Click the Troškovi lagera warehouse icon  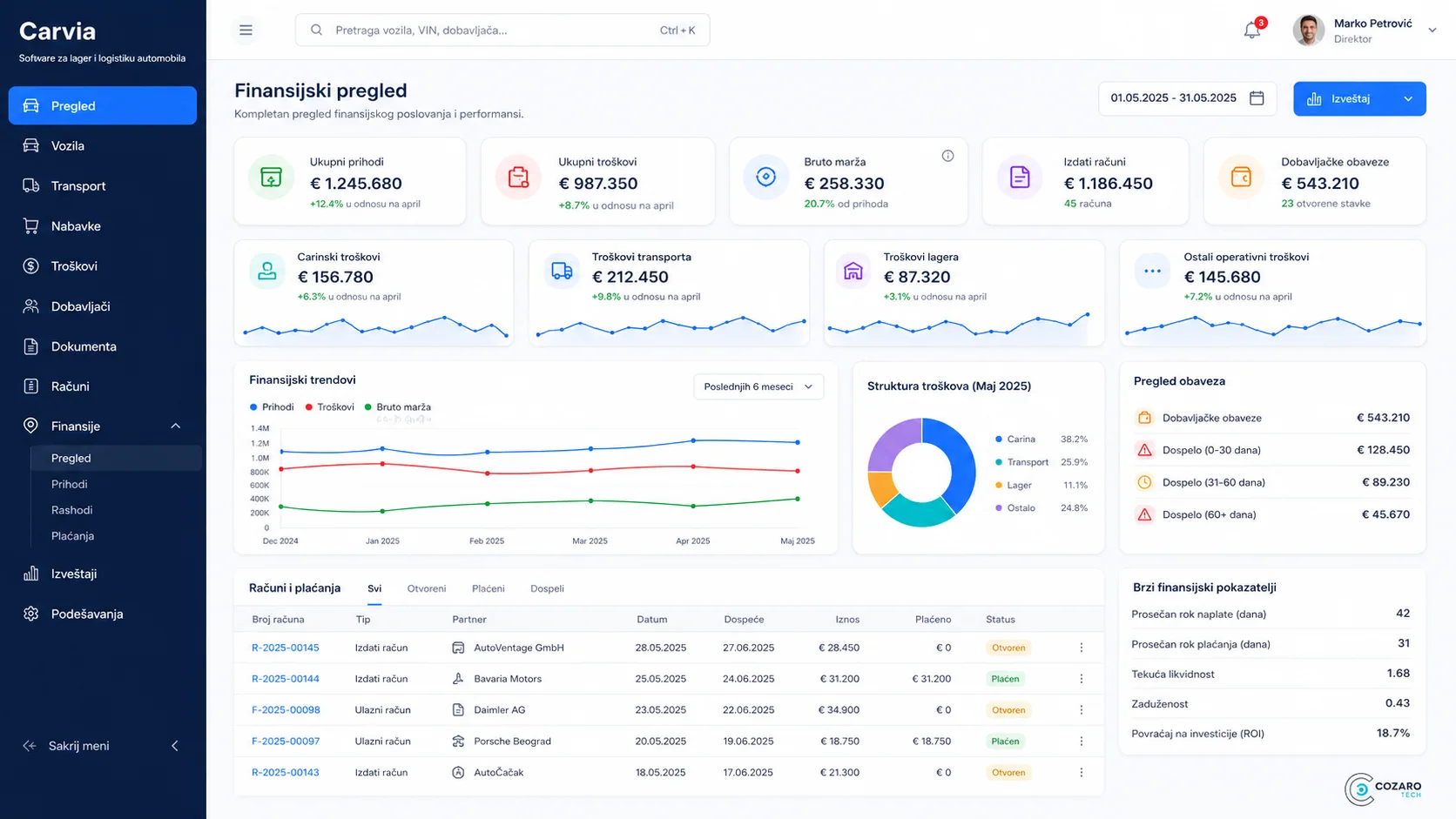point(853,271)
